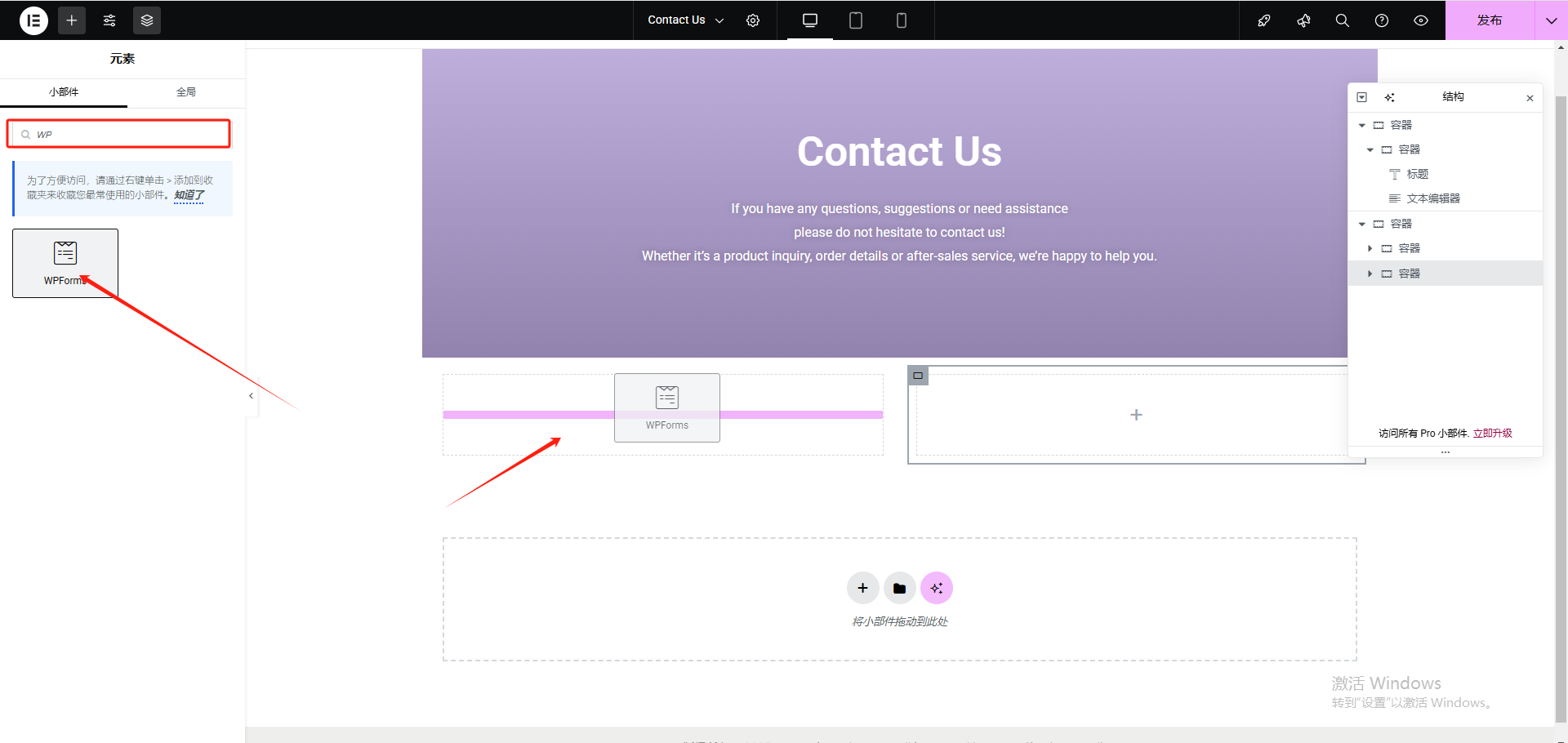Click the Elementor logo icon
Image resolution: width=1568 pixels, height=743 pixels.
(x=33, y=20)
